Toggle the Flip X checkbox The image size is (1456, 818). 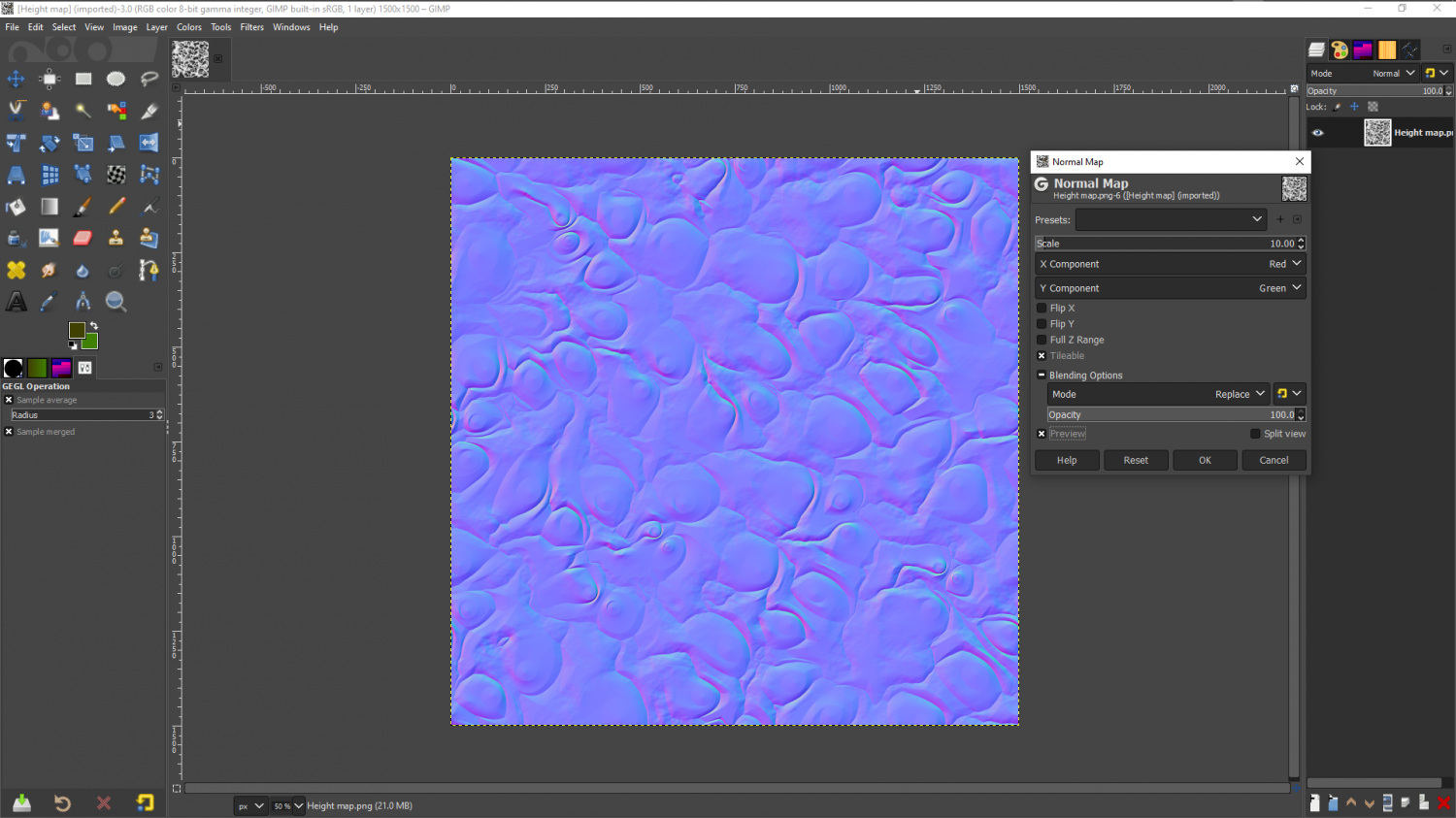click(x=1042, y=308)
